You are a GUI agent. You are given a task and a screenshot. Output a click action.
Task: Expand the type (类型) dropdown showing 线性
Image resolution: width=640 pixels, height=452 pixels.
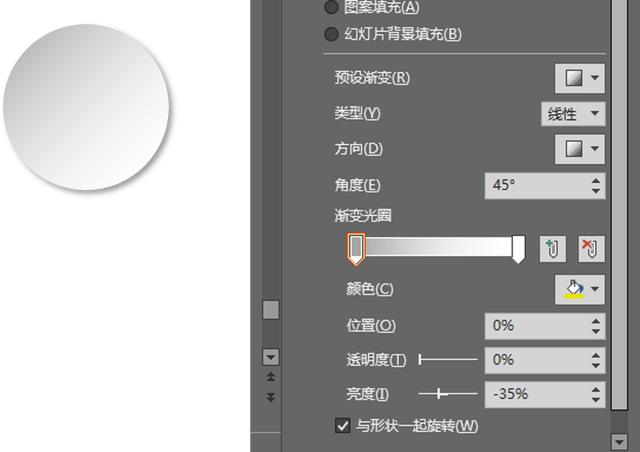click(x=573, y=113)
